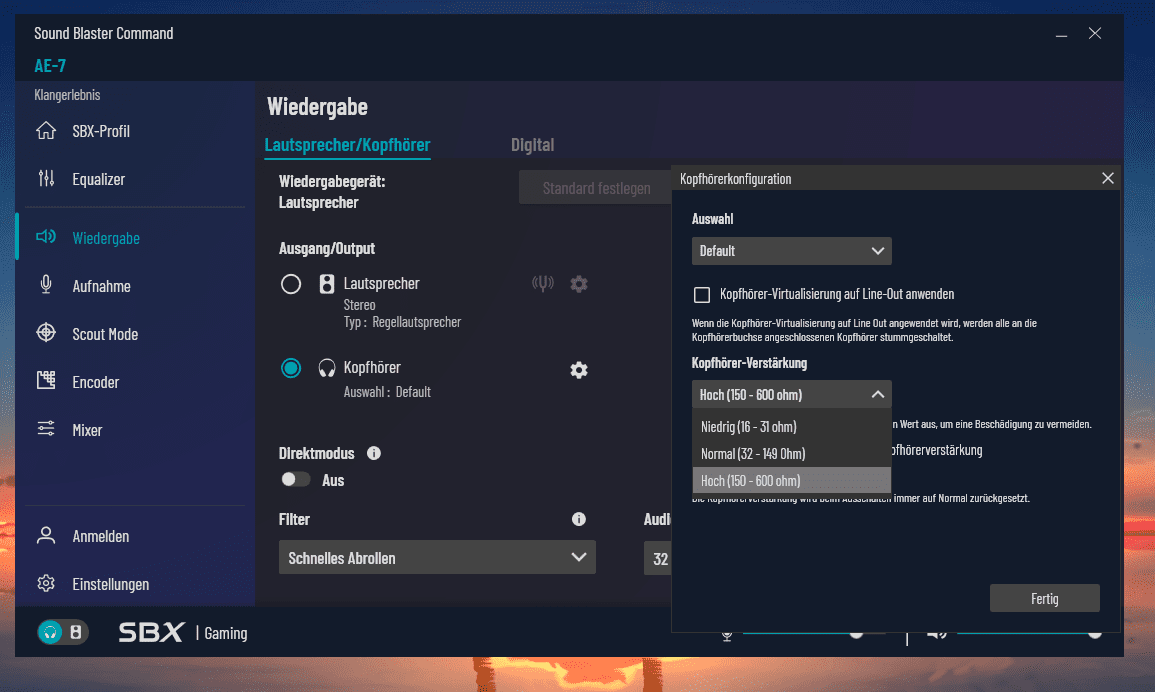Toggle headphone/speaker output switch in bottom bar

click(x=63, y=632)
